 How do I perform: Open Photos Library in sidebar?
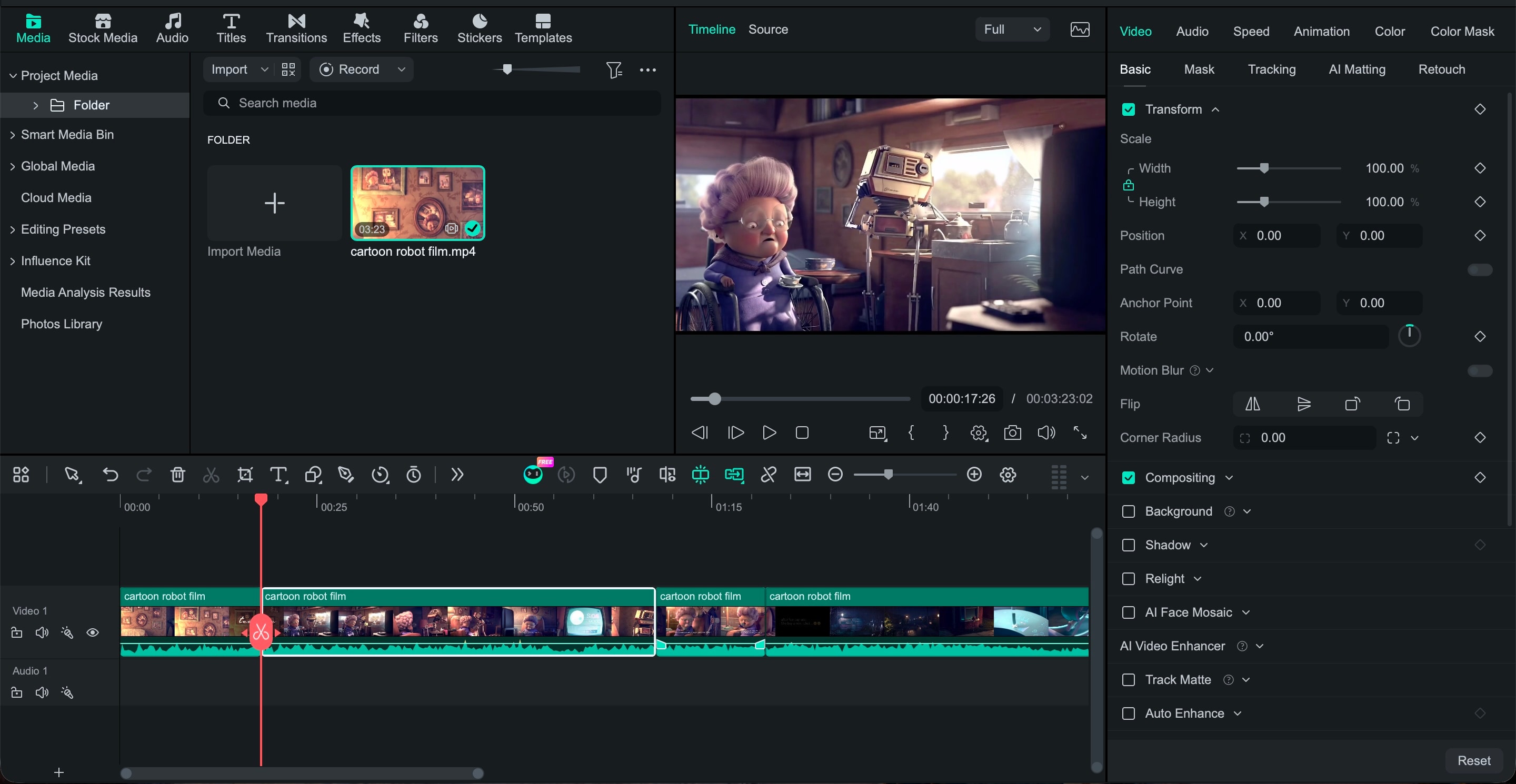[x=61, y=324]
